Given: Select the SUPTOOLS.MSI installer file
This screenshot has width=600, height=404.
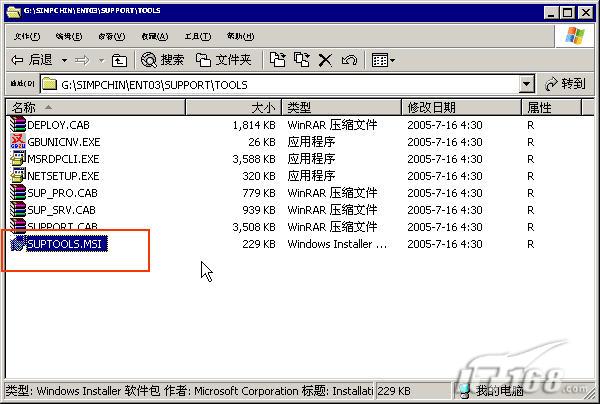Looking at the screenshot, I should [66, 244].
